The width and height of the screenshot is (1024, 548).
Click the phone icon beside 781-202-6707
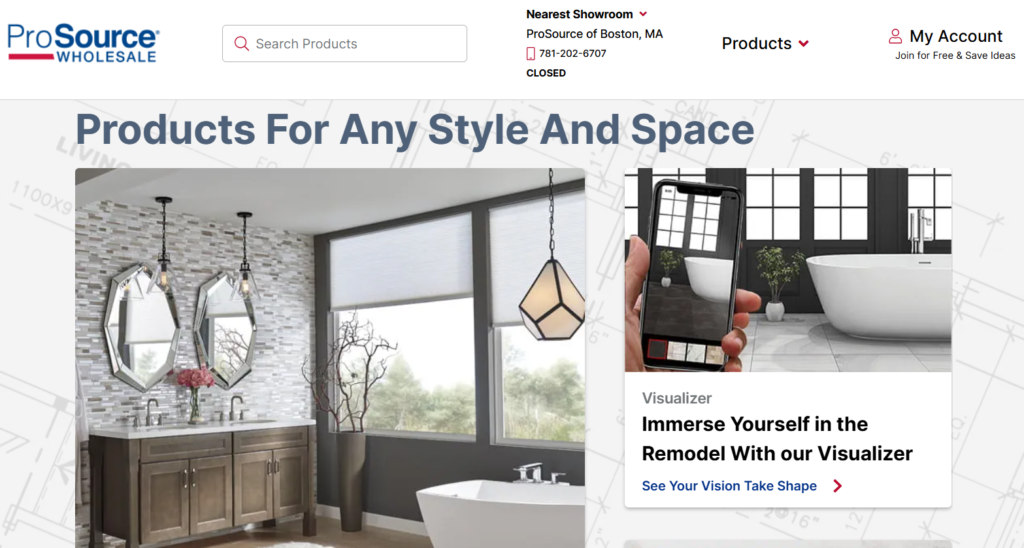click(530, 54)
